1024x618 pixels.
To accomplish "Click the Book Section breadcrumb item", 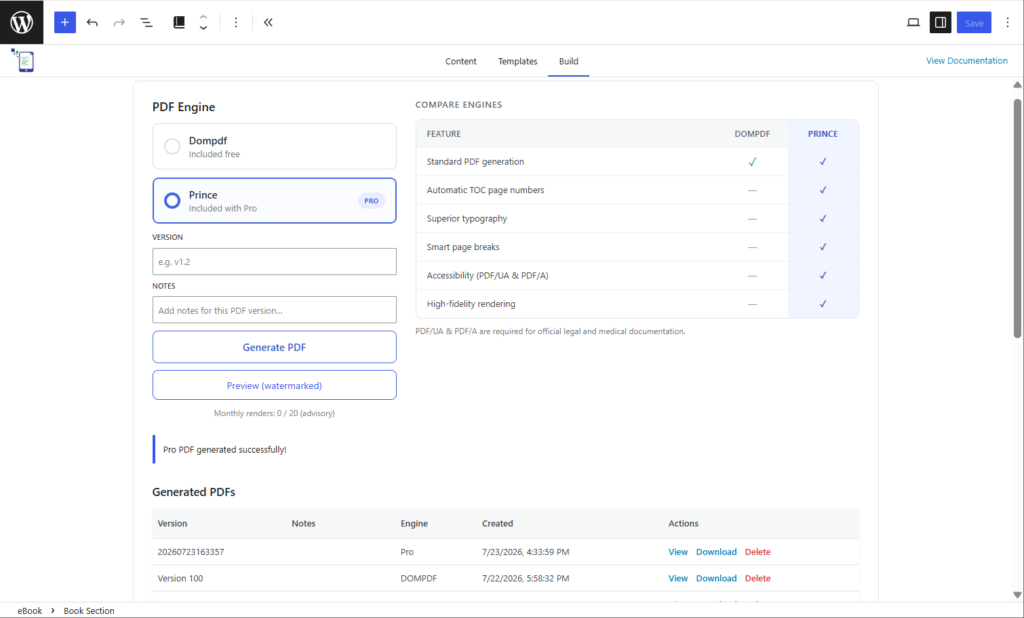I will (89, 611).
